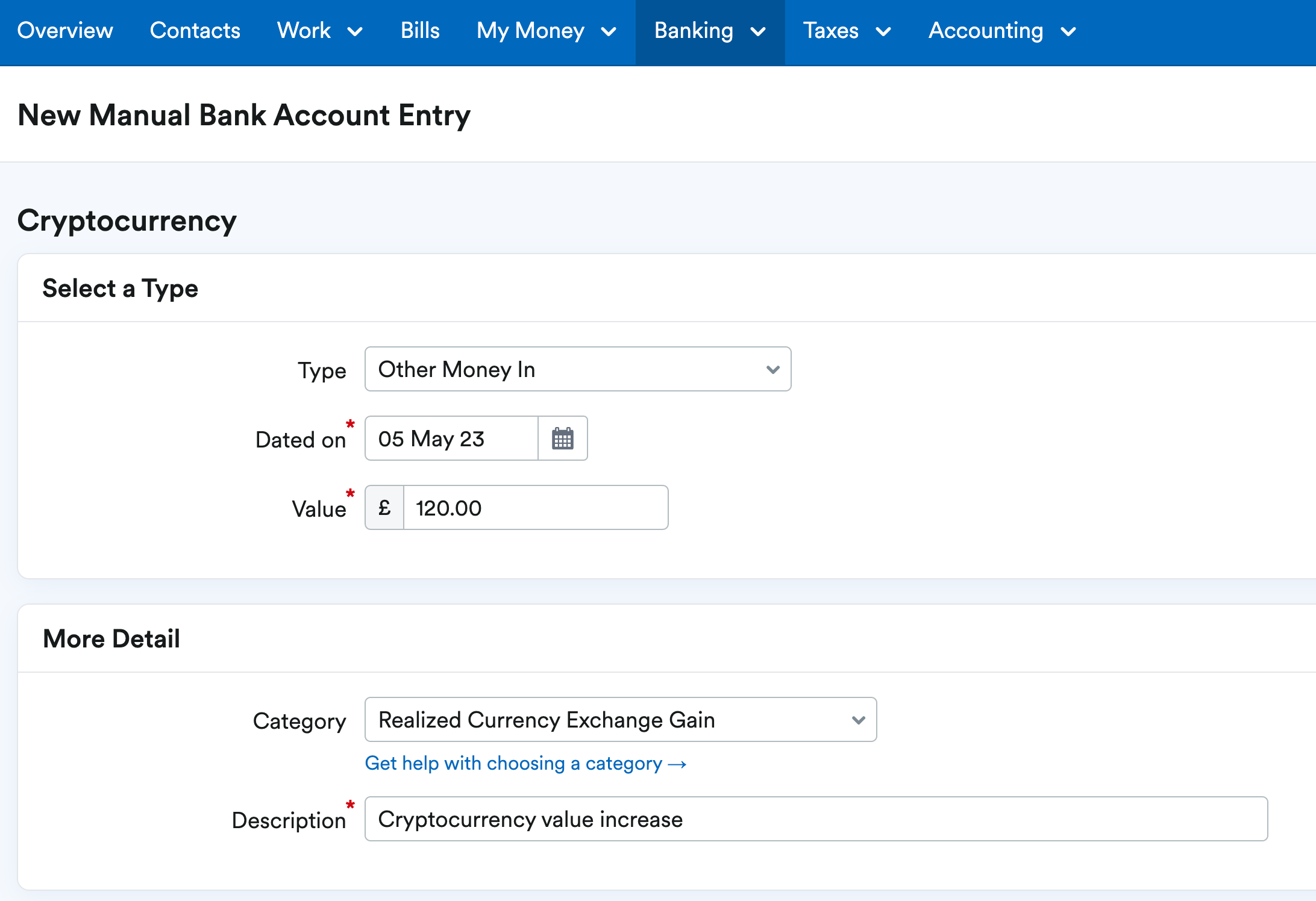Open the Type dropdown showing Other Money In
This screenshot has height=901, width=1316.
[x=578, y=369]
